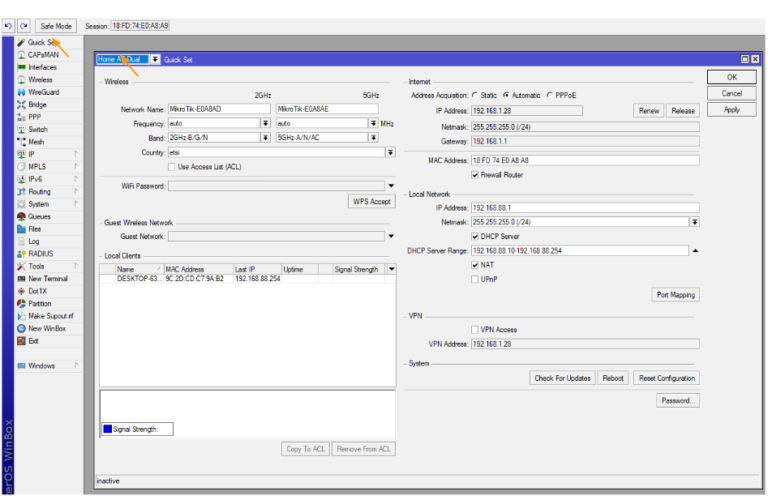Sort clients by MAC Address column
Viewport: 768px width, 500px height.
198,269
